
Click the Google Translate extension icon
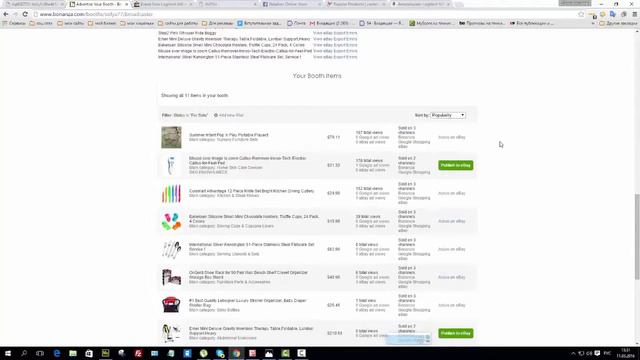pos(613,14)
